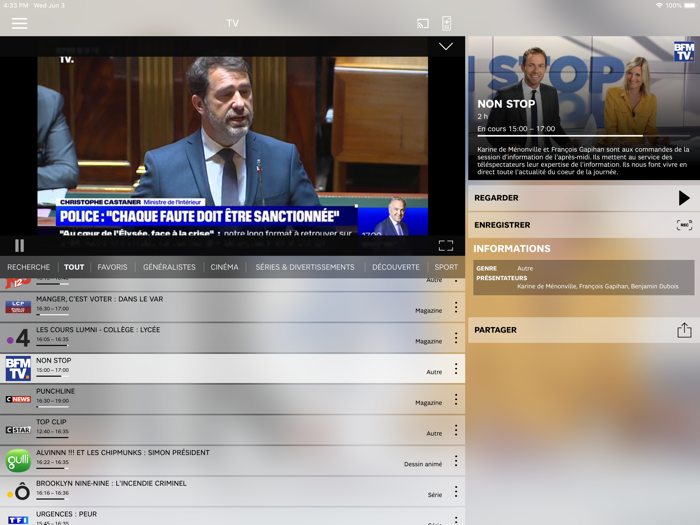
Task: Click the Informations details box
Action: coord(583,277)
